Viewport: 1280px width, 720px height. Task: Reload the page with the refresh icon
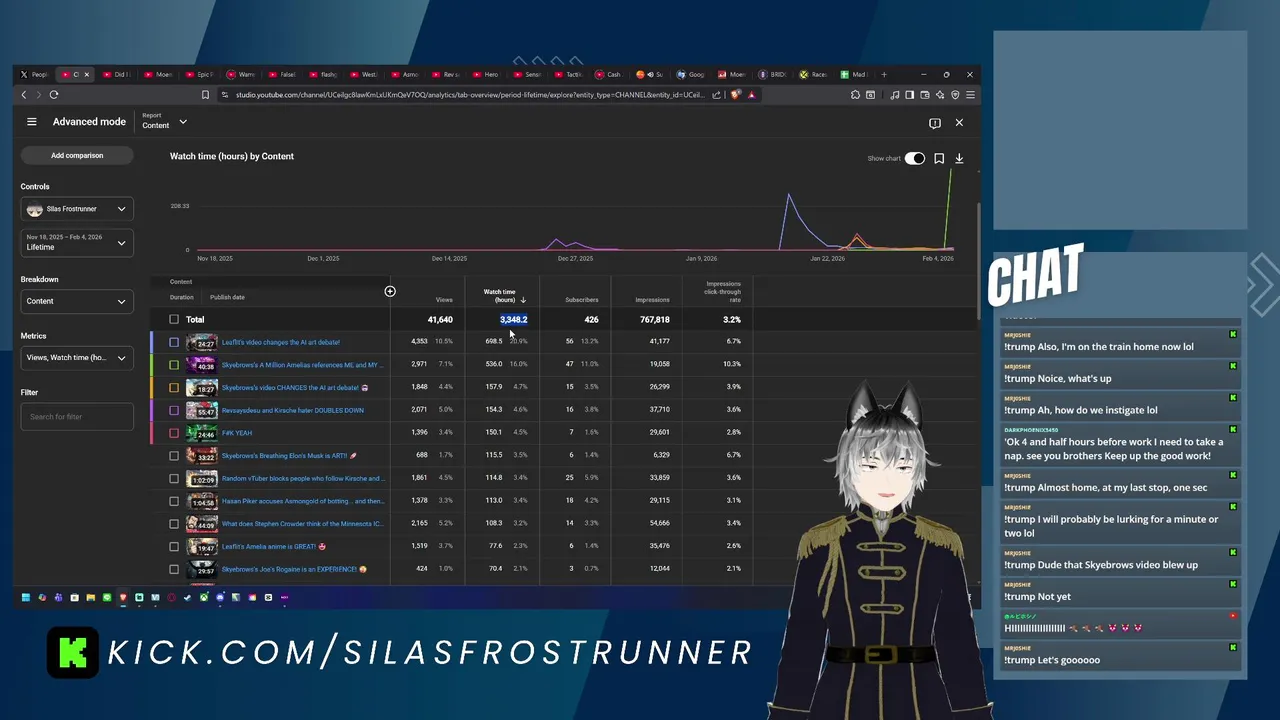click(54, 95)
